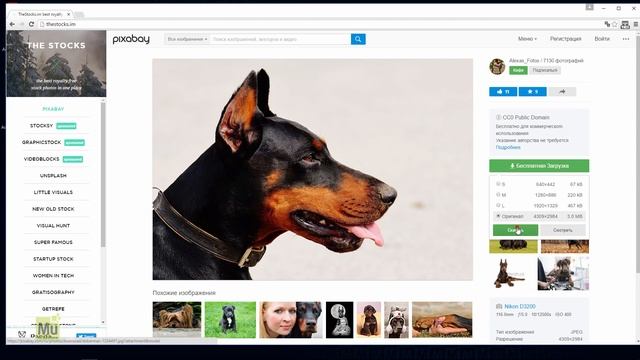Open the dog grooming sidebar thumbnail
The width and height of the screenshot is (640, 360).
[563, 273]
